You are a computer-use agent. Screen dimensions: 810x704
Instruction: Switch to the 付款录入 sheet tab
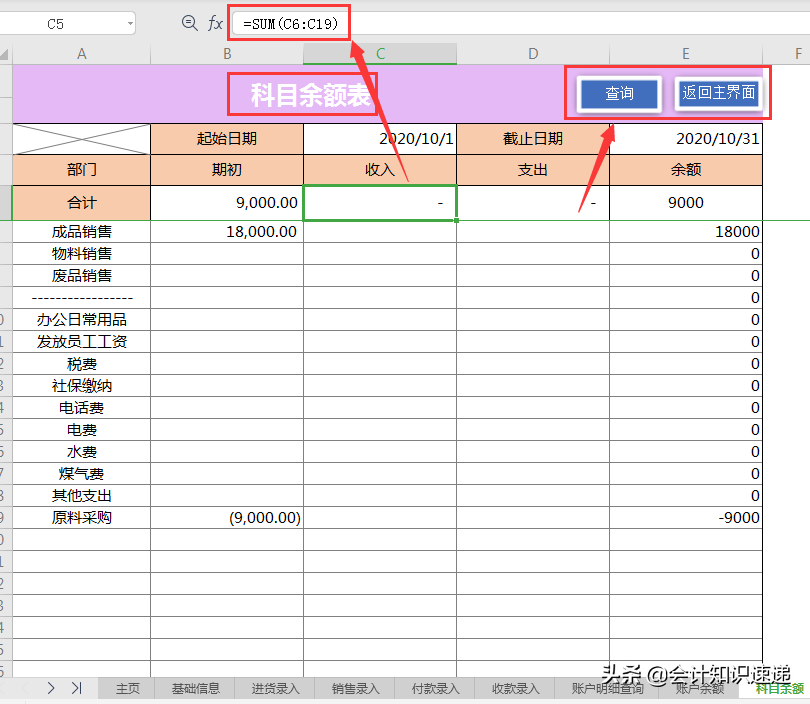pos(435,689)
